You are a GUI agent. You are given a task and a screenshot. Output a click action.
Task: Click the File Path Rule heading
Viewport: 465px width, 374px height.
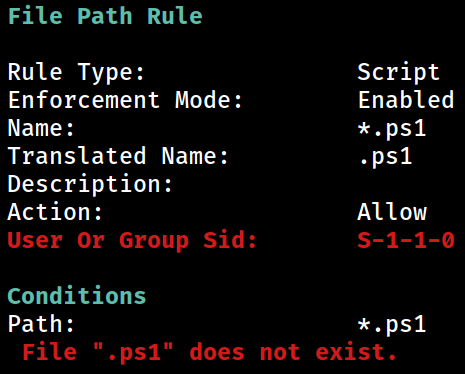point(105,16)
